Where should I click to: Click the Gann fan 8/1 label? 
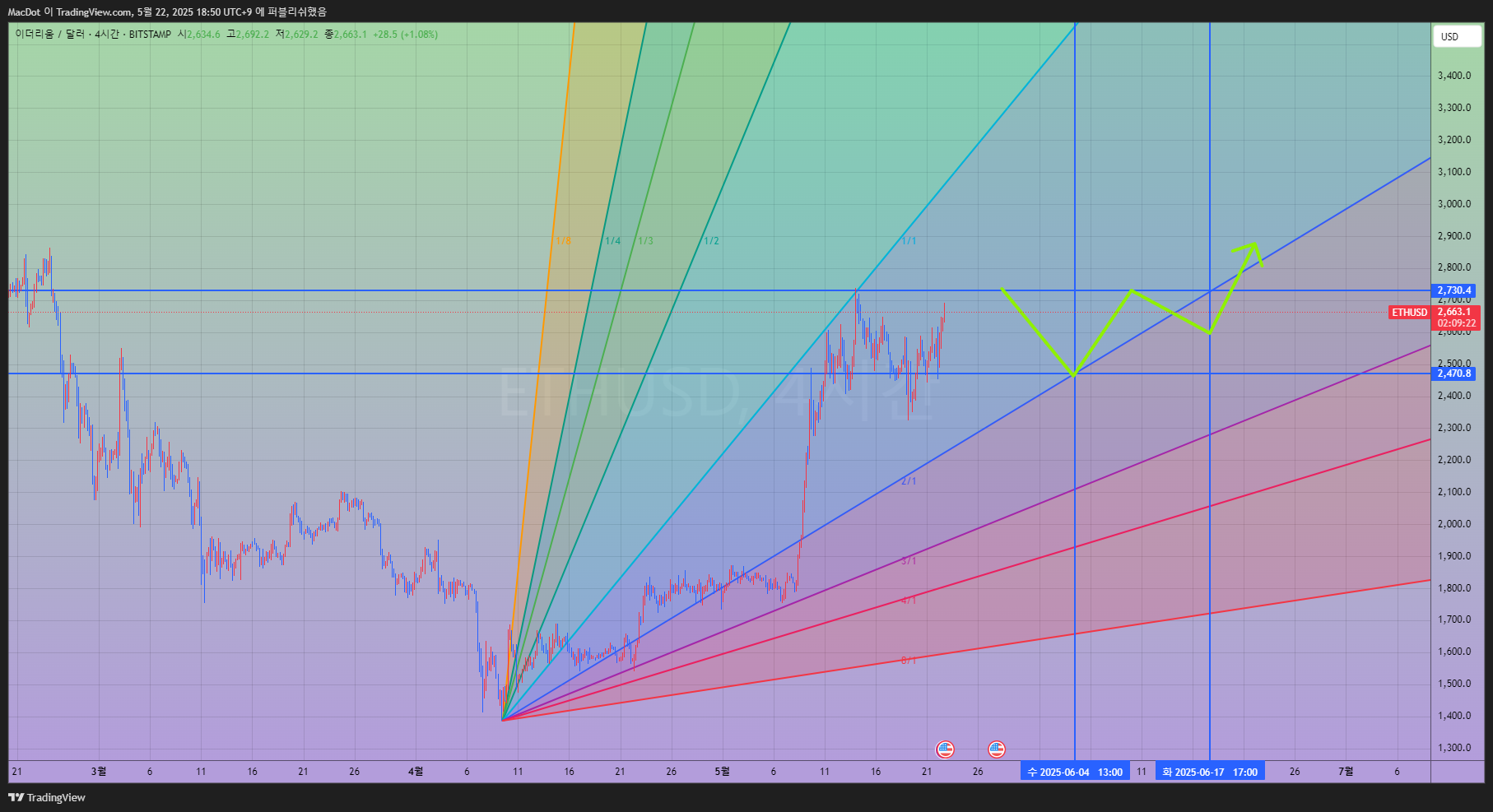pos(909,661)
